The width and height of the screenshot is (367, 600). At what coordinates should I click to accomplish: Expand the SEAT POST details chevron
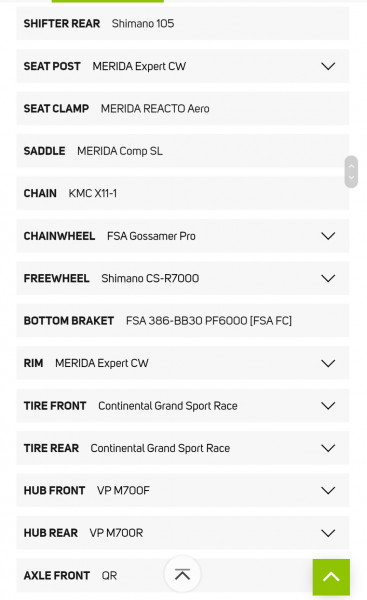[328, 66]
